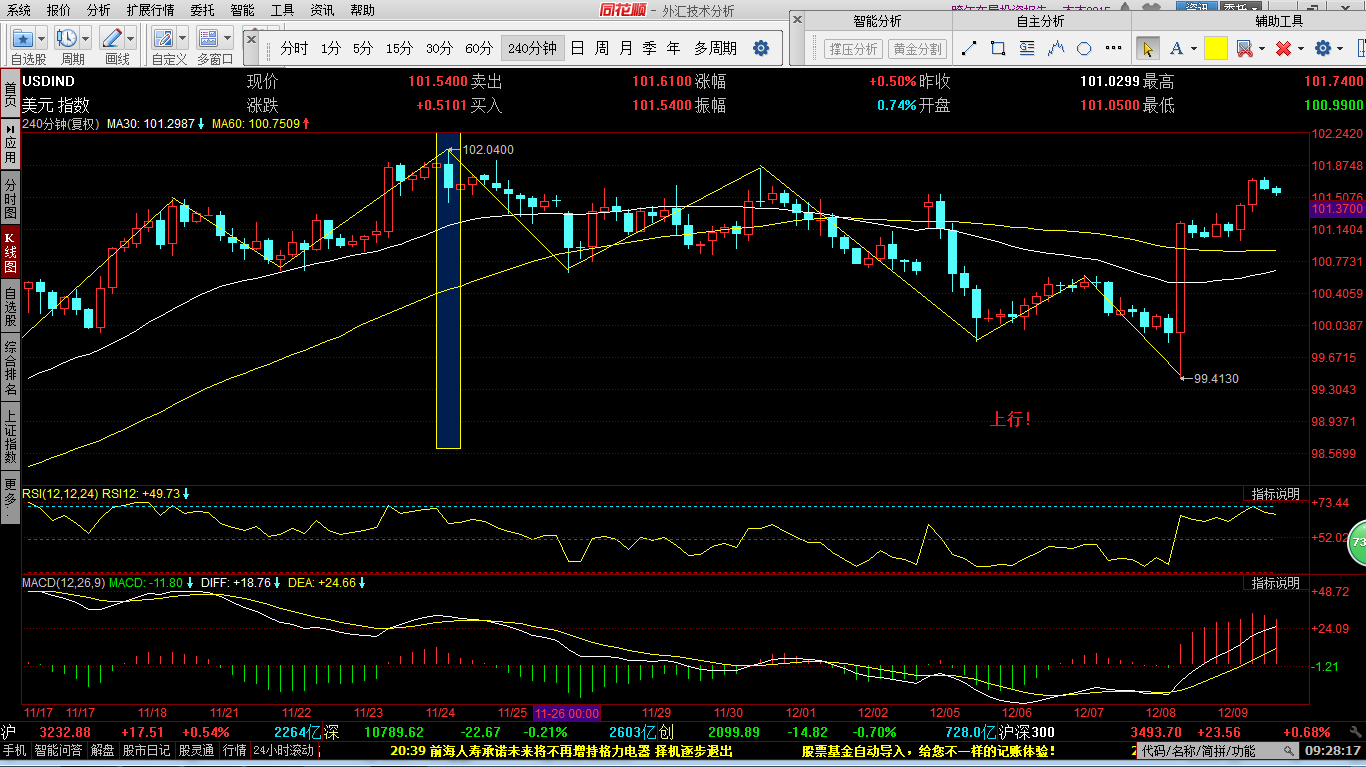Open the 多窗口 multi-window icon
Image resolution: width=1366 pixels, height=767 pixels.
tap(208, 39)
